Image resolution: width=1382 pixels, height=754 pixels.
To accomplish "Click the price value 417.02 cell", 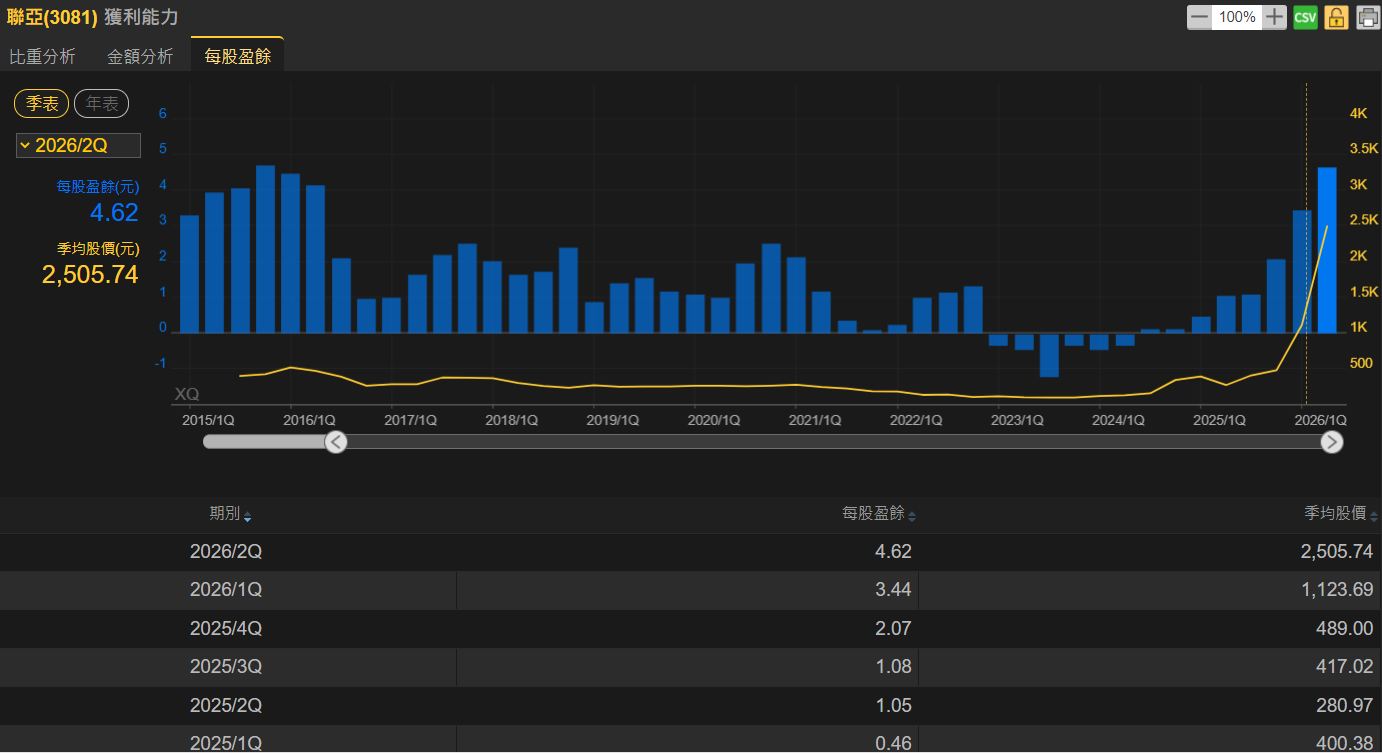I will (1345, 667).
